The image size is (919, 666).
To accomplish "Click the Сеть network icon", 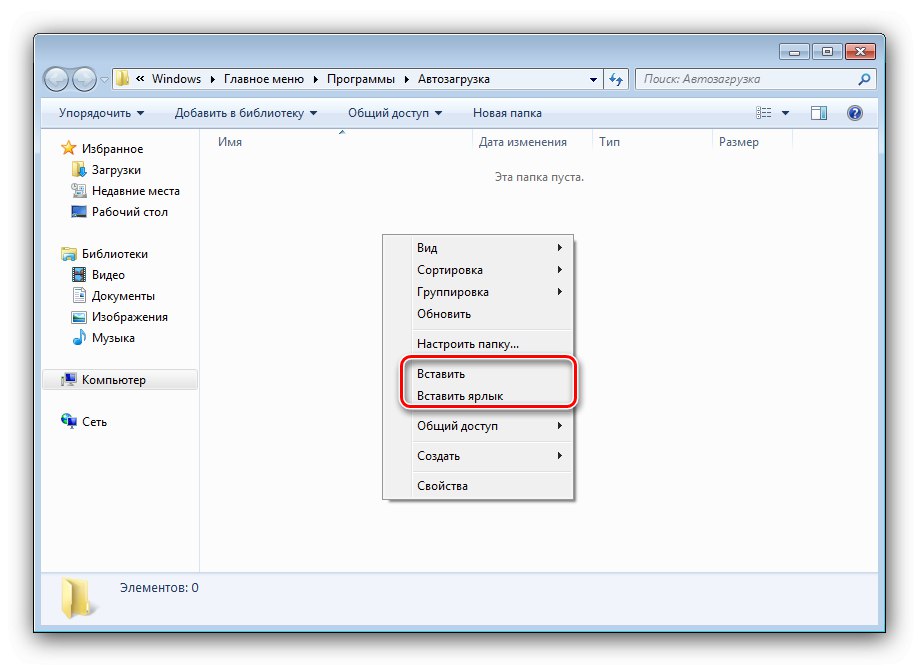I will 69,421.
